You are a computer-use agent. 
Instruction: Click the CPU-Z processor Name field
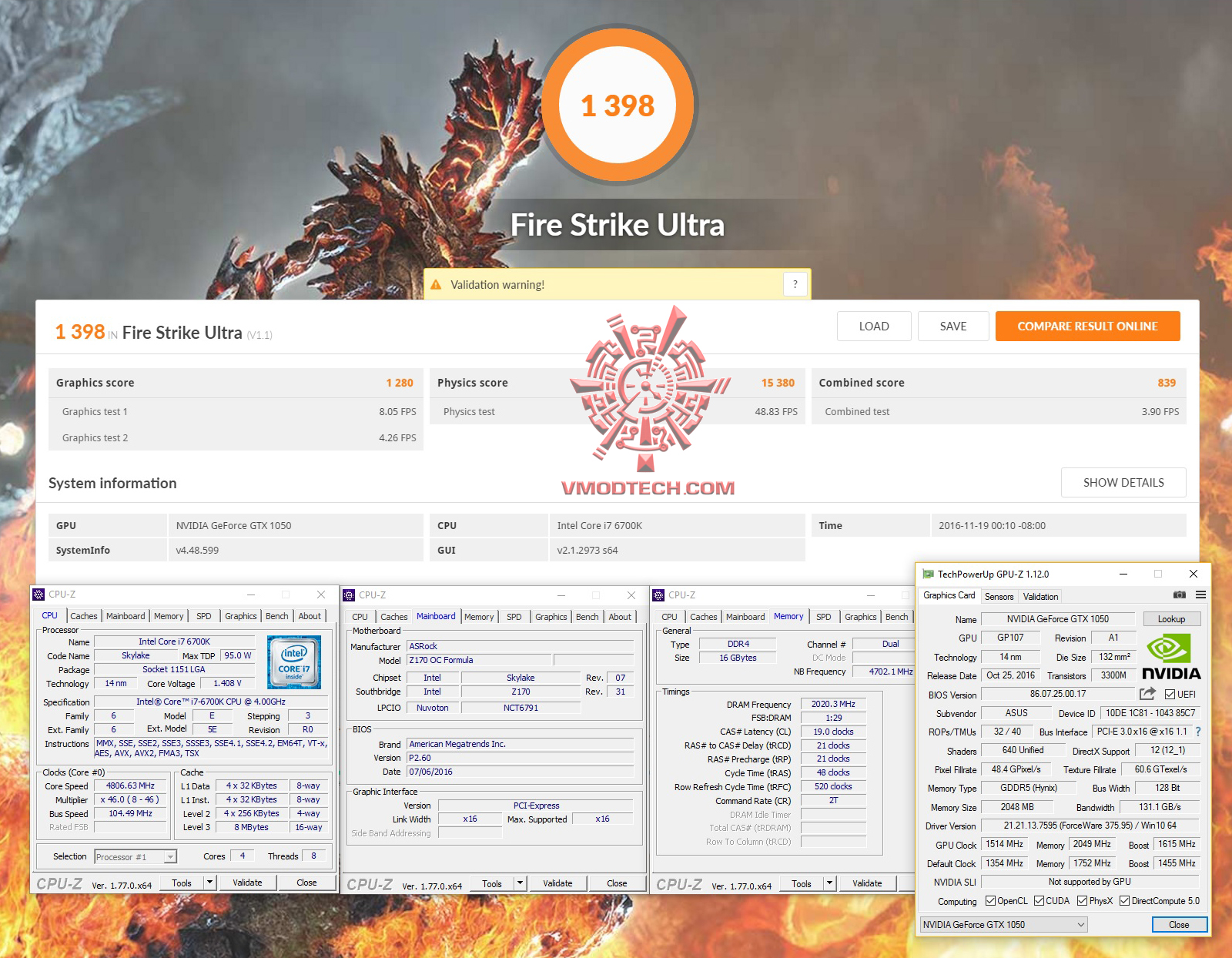[174, 641]
